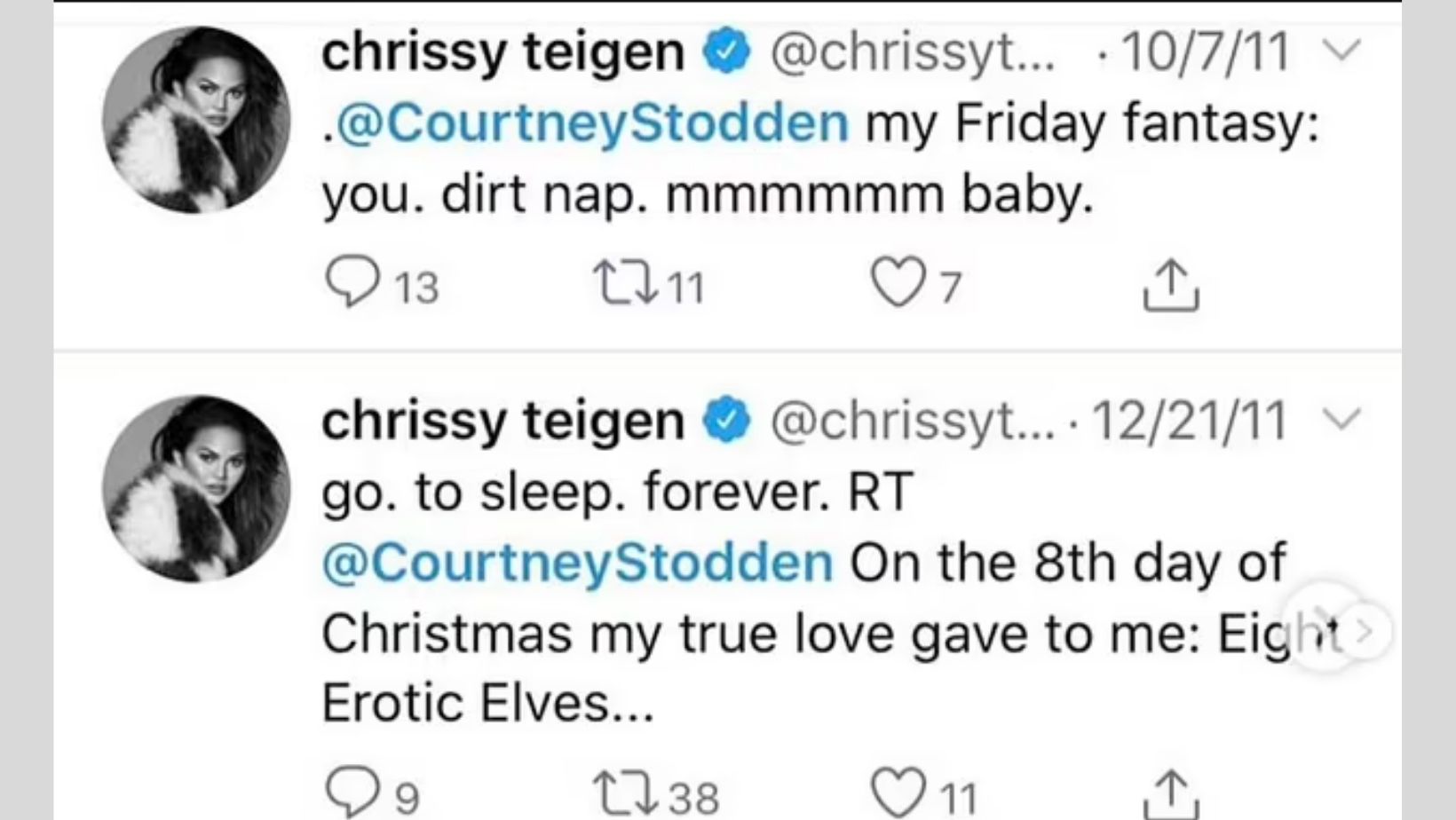Open @CourtneyStodden mention in second tweet
Viewport: 1456px width, 820px height.
pyautogui.click(x=579, y=563)
